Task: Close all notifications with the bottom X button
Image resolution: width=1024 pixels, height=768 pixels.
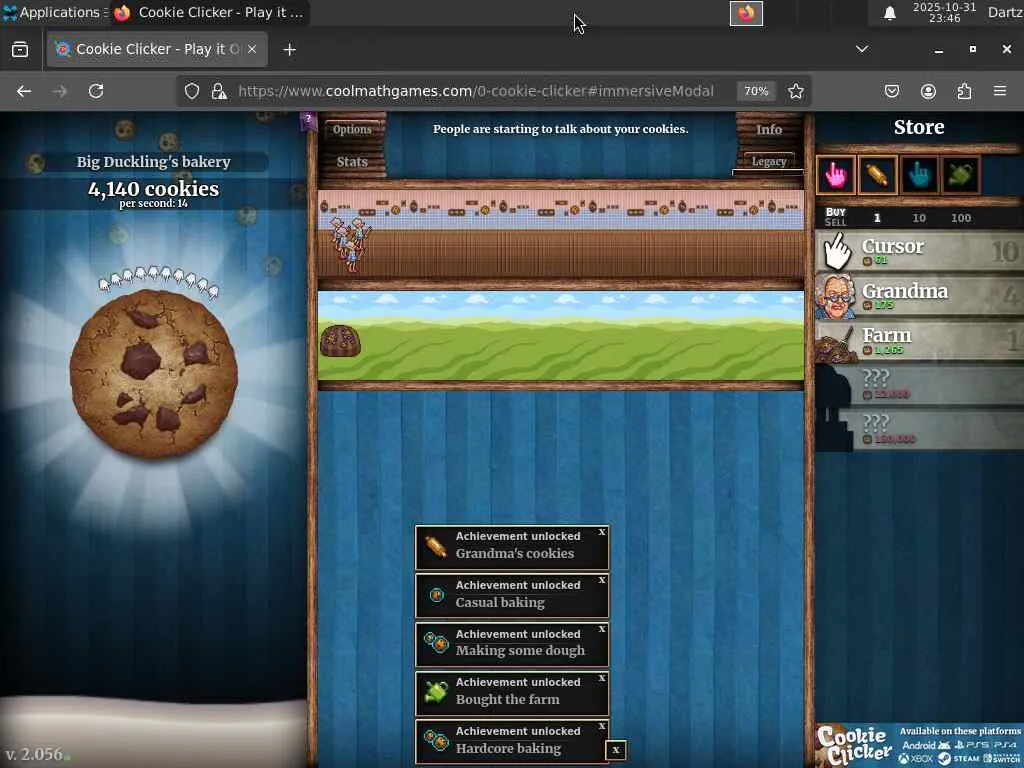Action: [x=615, y=750]
